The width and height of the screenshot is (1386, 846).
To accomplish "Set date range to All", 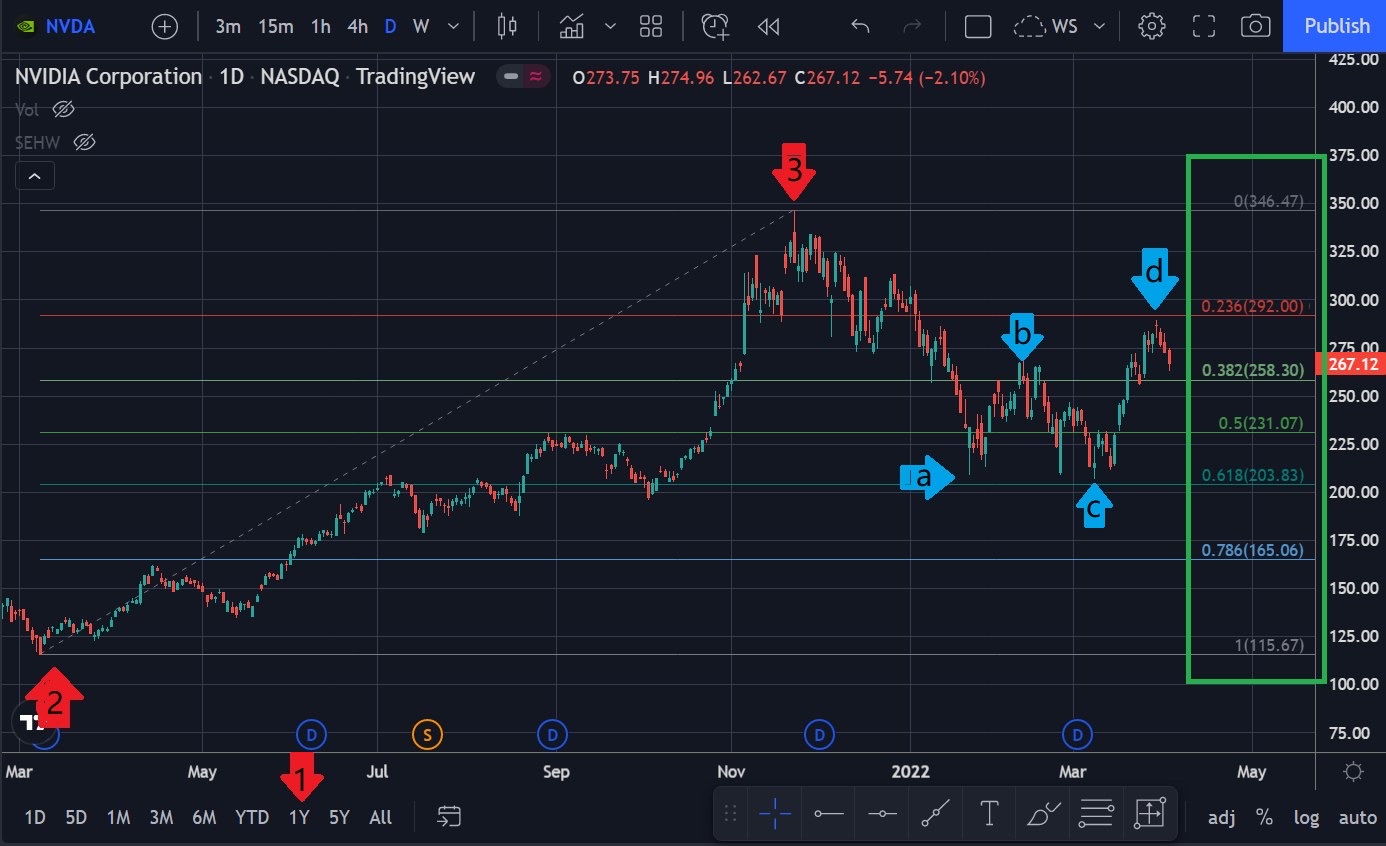I will point(381,817).
